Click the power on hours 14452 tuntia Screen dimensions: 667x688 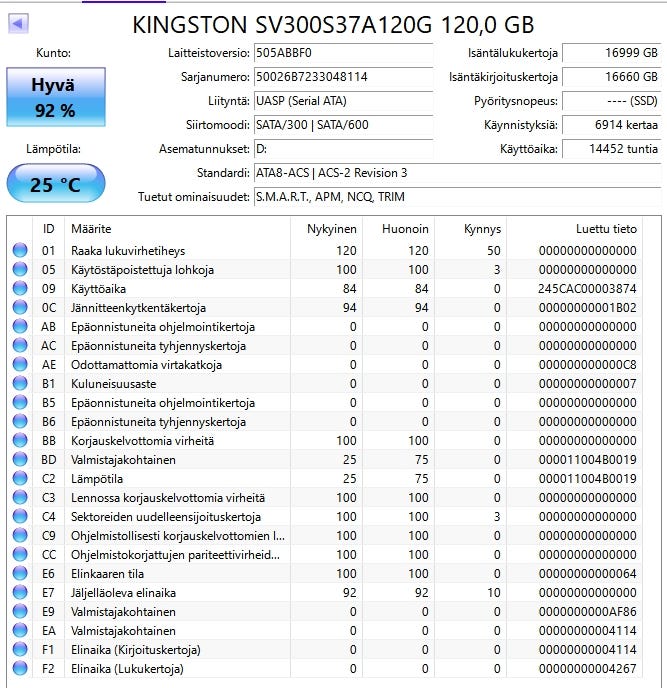(x=611, y=149)
